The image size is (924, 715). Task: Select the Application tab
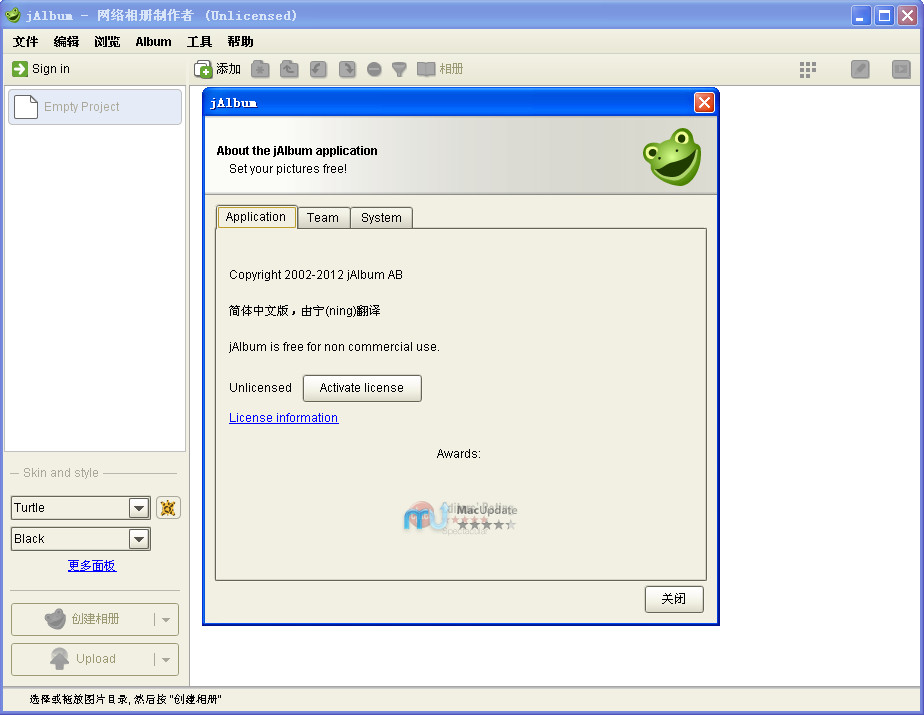[x=256, y=217]
